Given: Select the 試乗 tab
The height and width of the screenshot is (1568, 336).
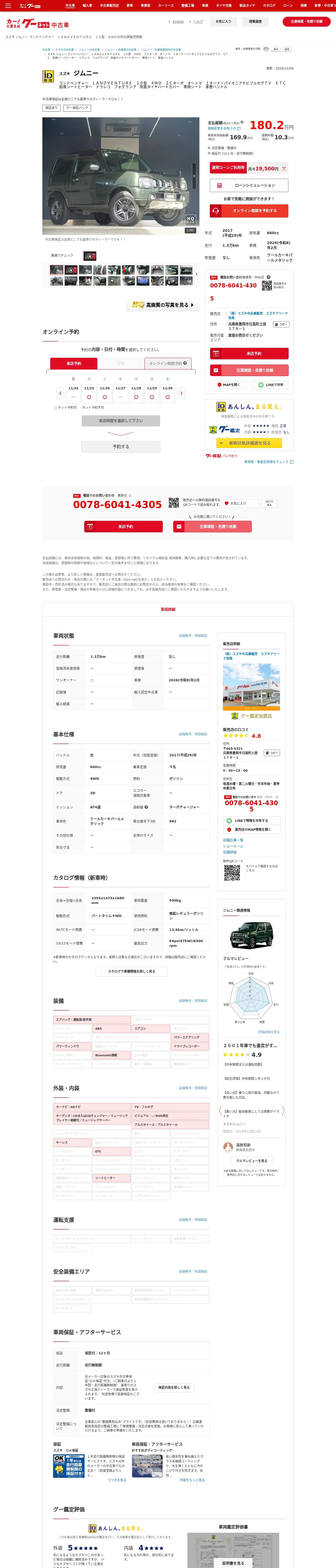Looking at the screenshot, I should (121, 364).
